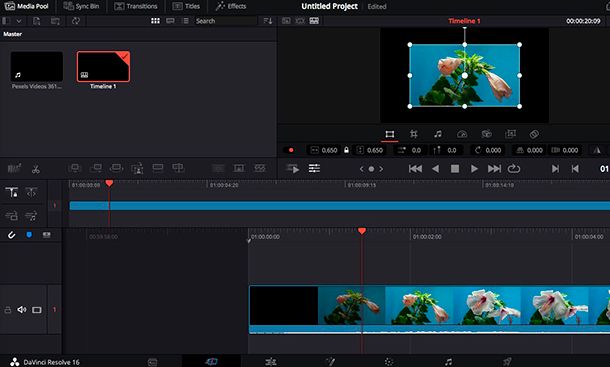Open the media pool sort menu

click(x=268, y=21)
